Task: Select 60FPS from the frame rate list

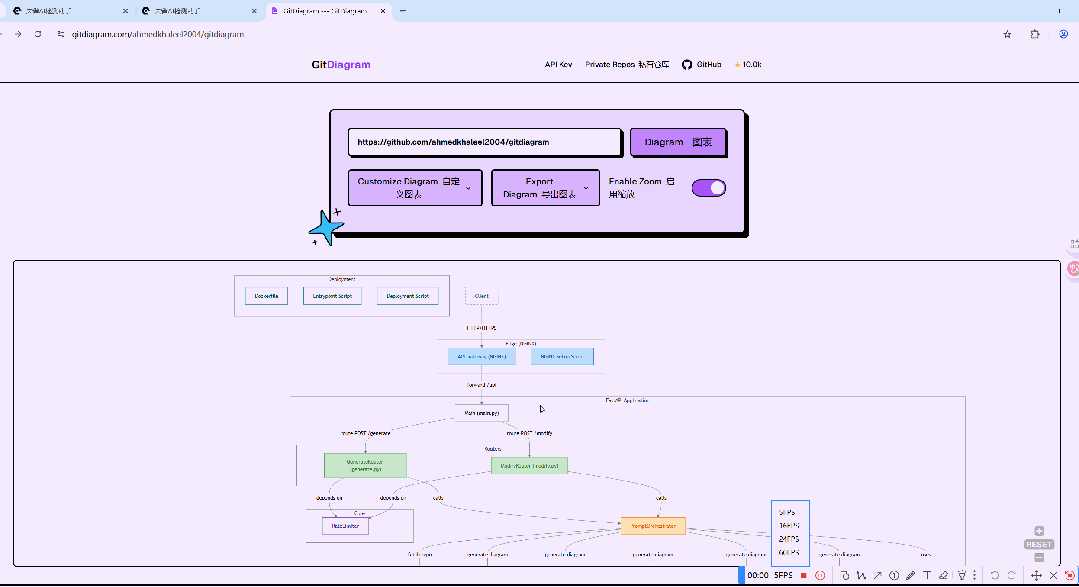Action: [789, 553]
